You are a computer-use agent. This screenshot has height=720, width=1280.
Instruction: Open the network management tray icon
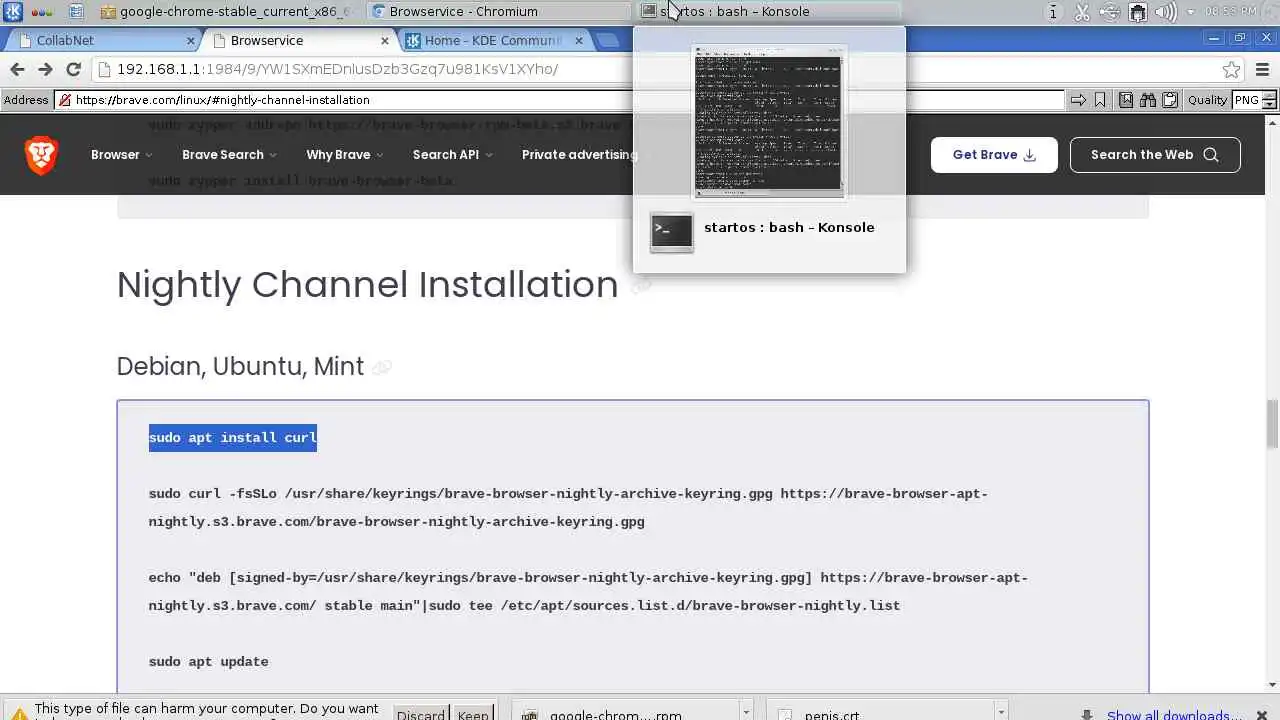click(x=1137, y=12)
